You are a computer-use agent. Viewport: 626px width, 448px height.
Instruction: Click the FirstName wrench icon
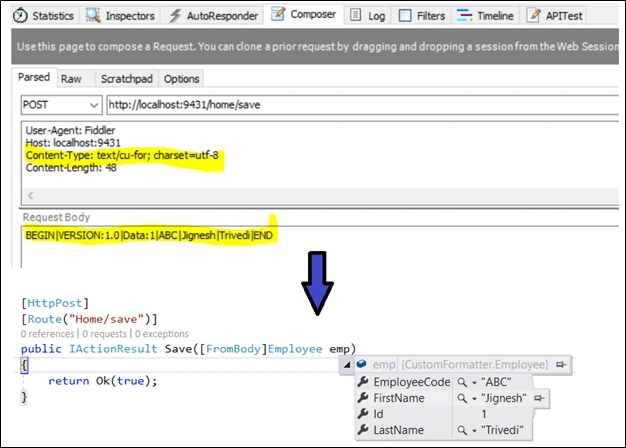pos(363,398)
